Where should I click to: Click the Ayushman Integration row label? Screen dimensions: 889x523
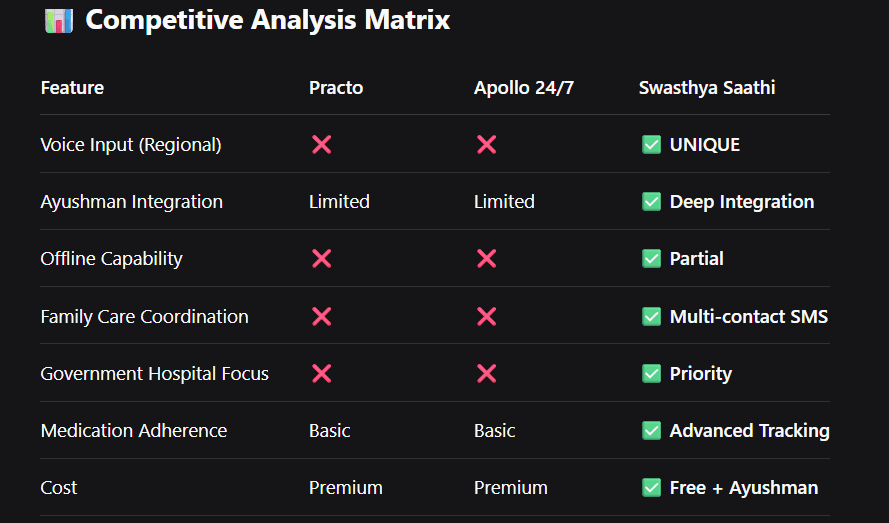[x=132, y=202]
